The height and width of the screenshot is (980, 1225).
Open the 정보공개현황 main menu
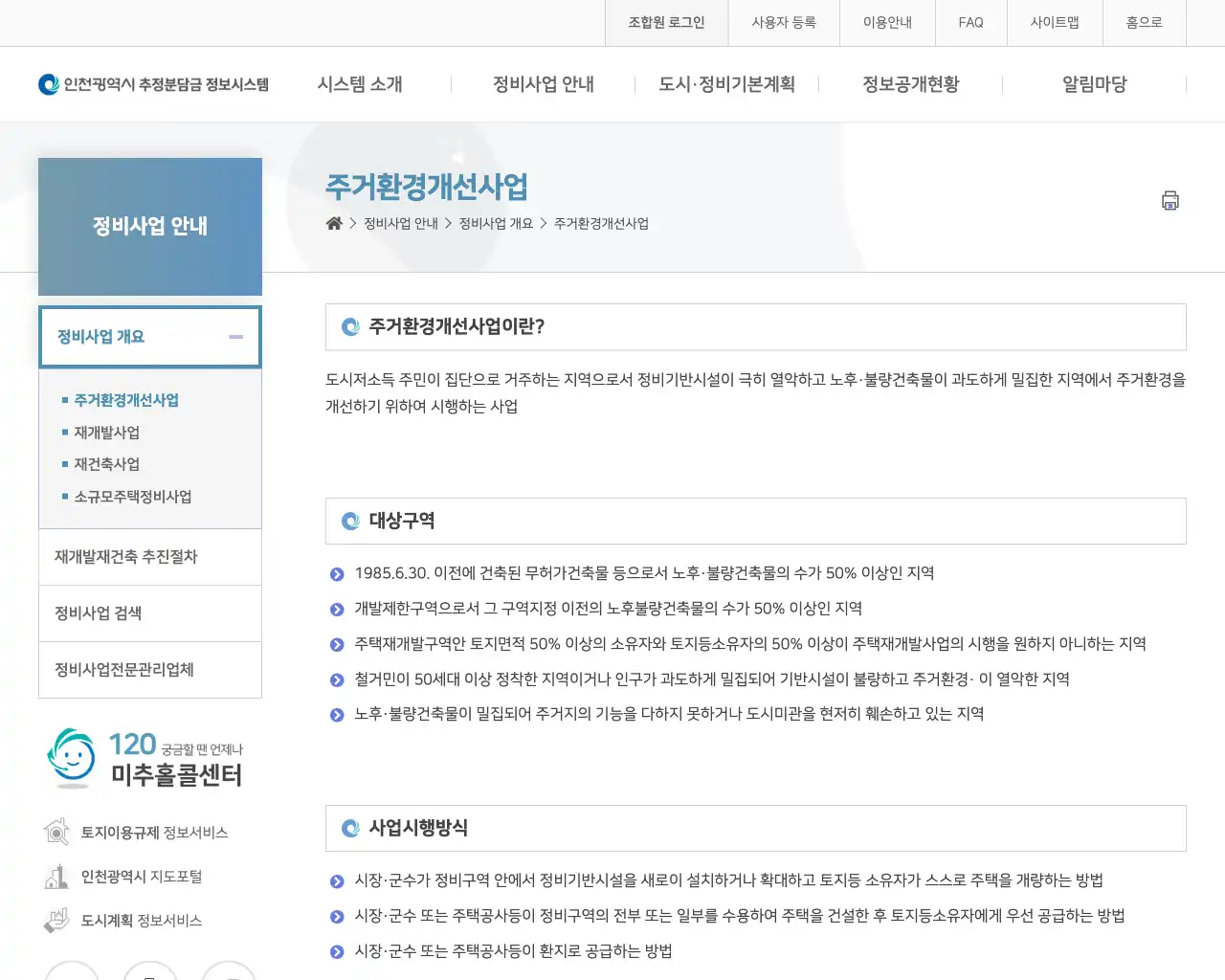(911, 84)
